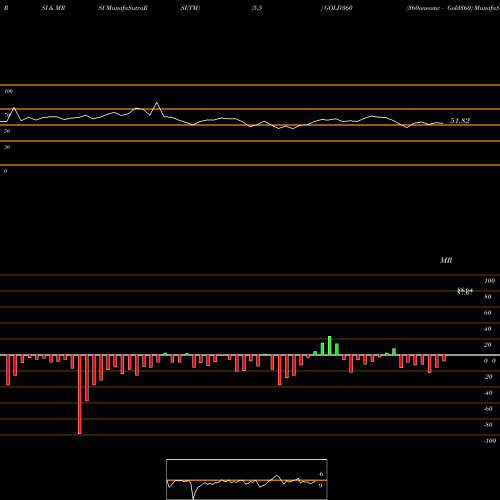The image size is (500, 500).
Task: Click the tallest red MR histogram bar
Action: pyautogui.click(x=80, y=394)
